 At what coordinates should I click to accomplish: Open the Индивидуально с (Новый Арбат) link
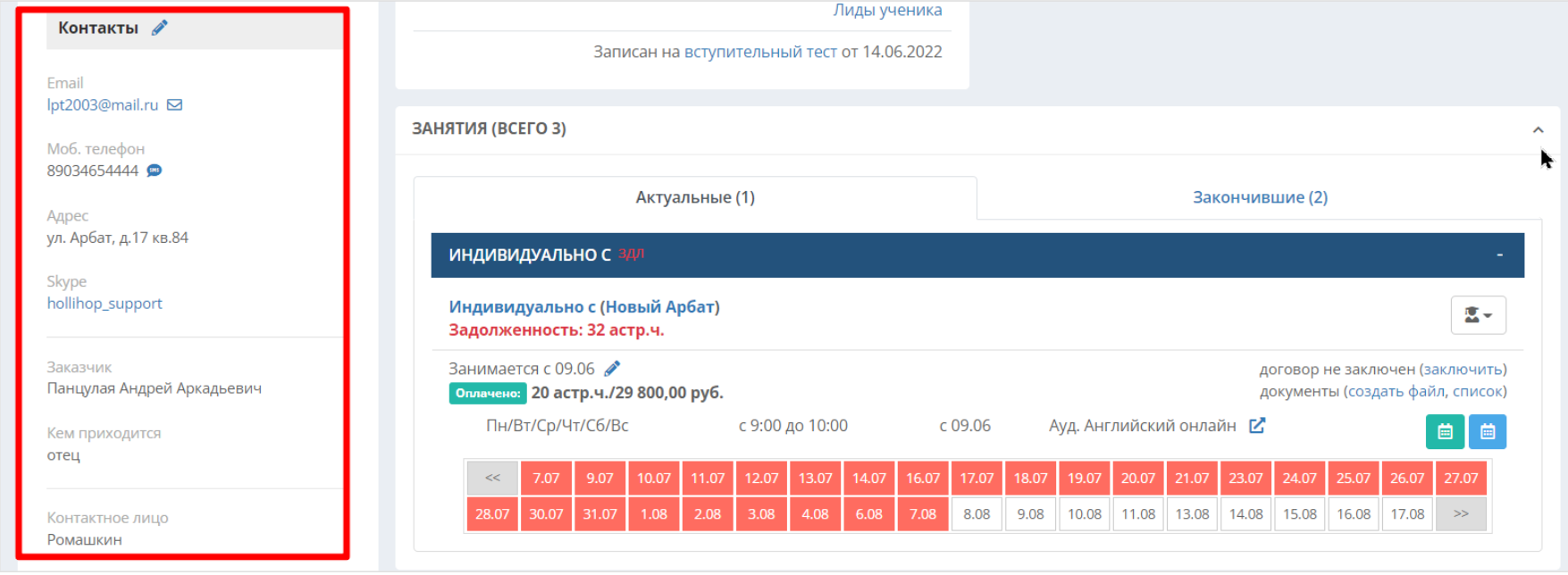pyautogui.click(x=584, y=306)
